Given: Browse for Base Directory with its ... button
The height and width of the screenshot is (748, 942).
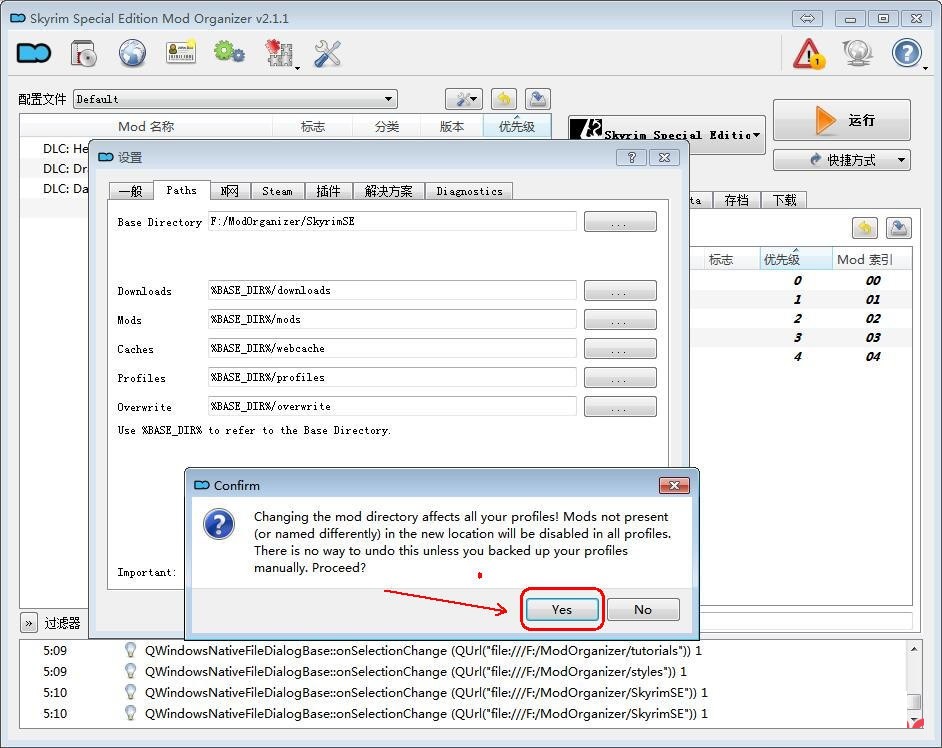Looking at the screenshot, I should point(620,221).
